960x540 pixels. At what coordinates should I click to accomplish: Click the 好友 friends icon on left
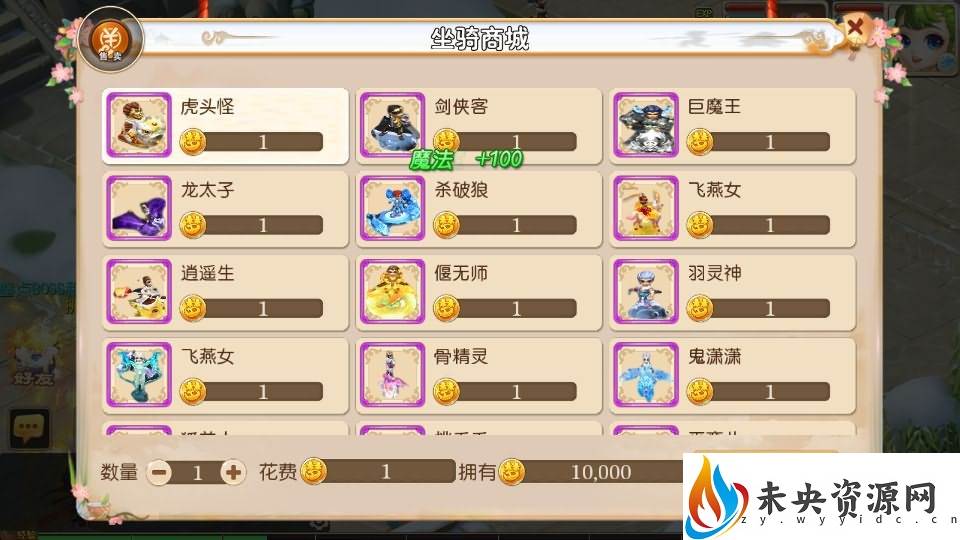pyautogui.click(x=34, y=367)
